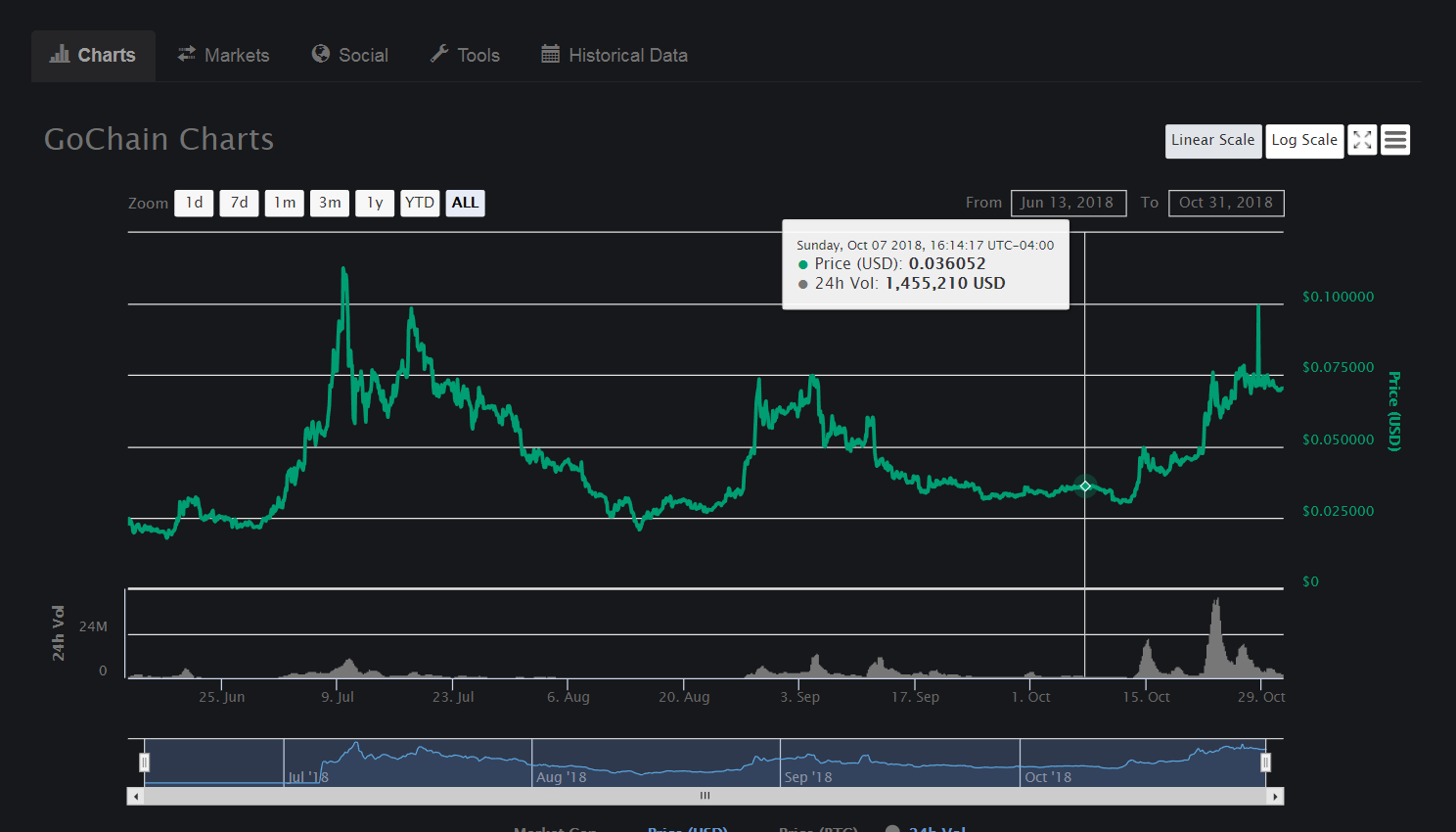Click the navigator scrollbar right arrow
1456x832 pixels.
[x=1275, y=797]
